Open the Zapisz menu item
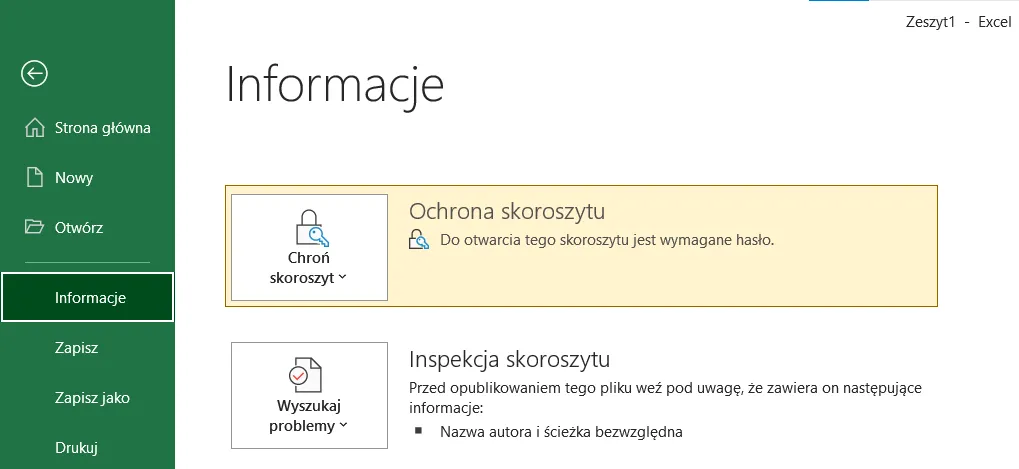This screenshot has width=1019, height=469. pyautogui.click(x=76, y=348)
